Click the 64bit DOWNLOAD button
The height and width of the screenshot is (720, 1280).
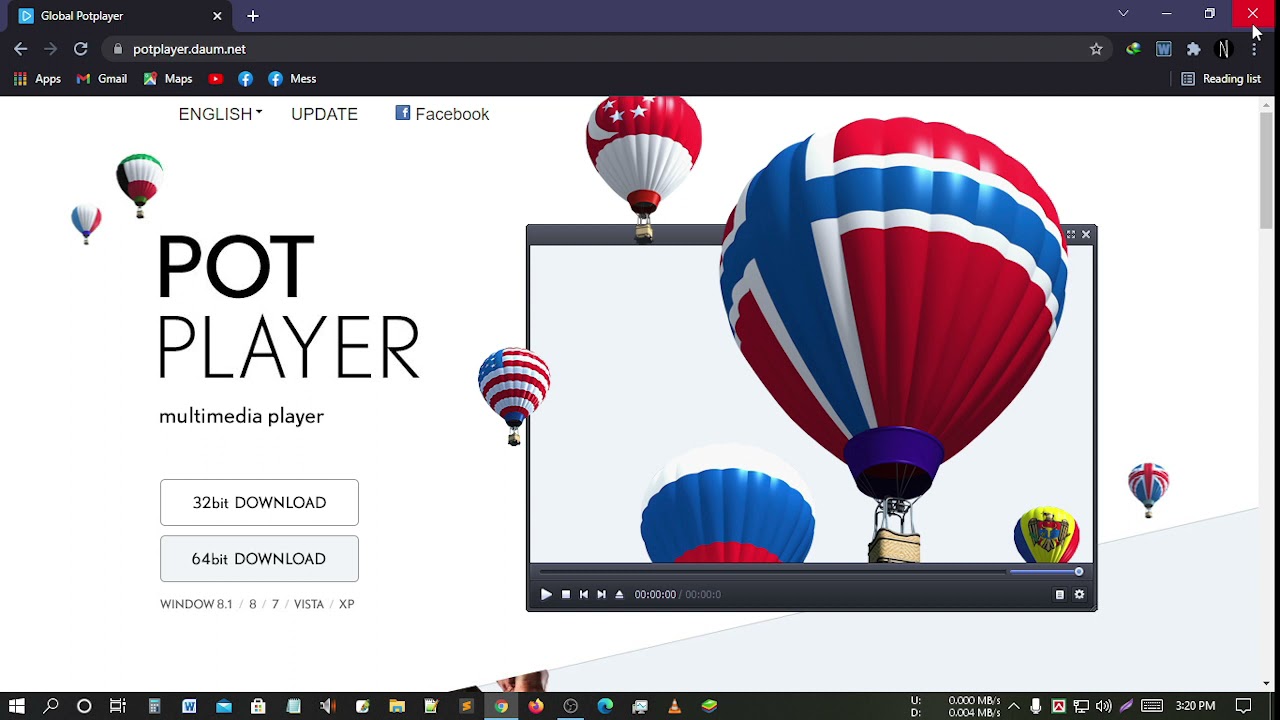tap(259, 558)
